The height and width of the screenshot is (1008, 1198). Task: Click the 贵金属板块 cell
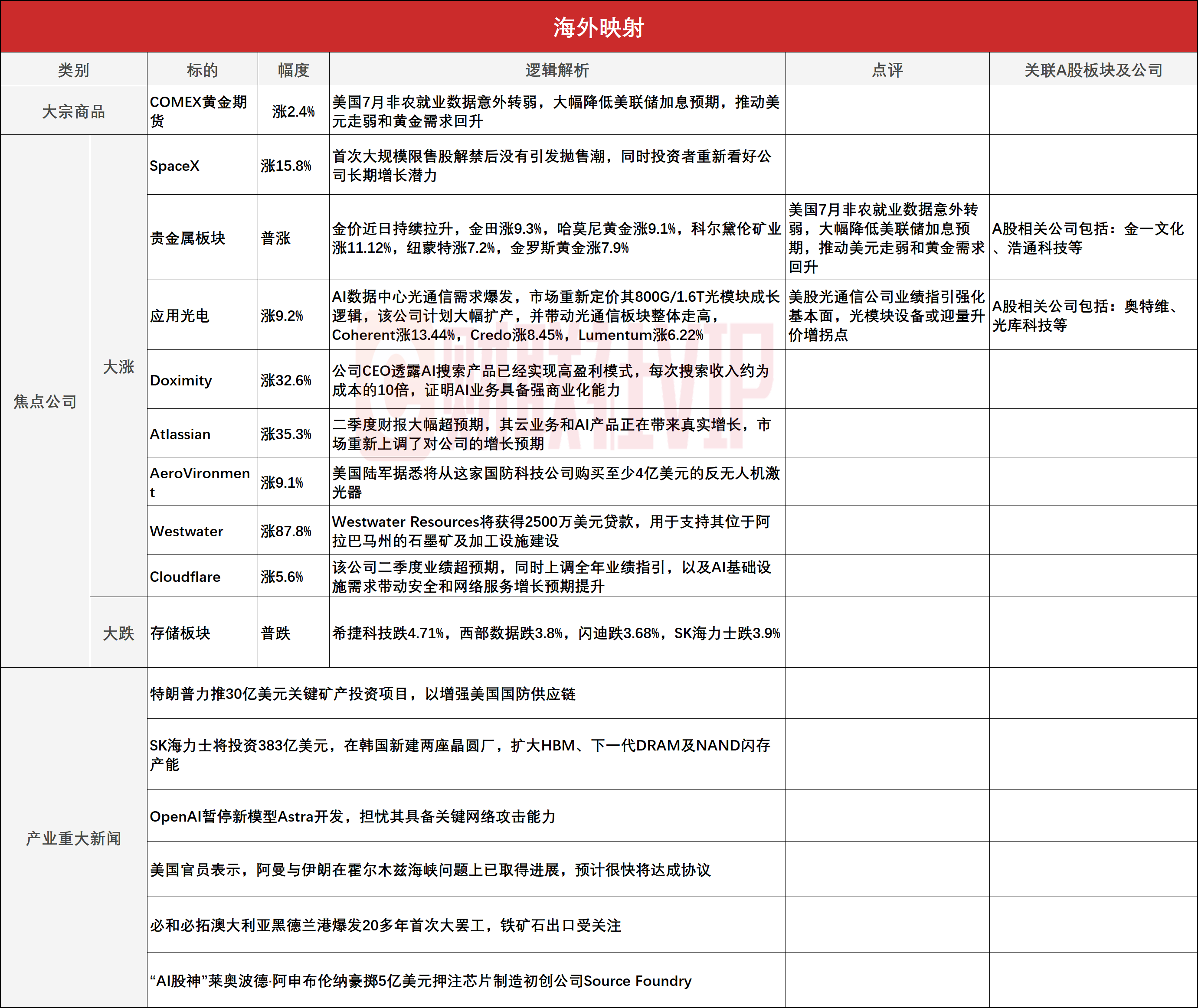point(202,237)
